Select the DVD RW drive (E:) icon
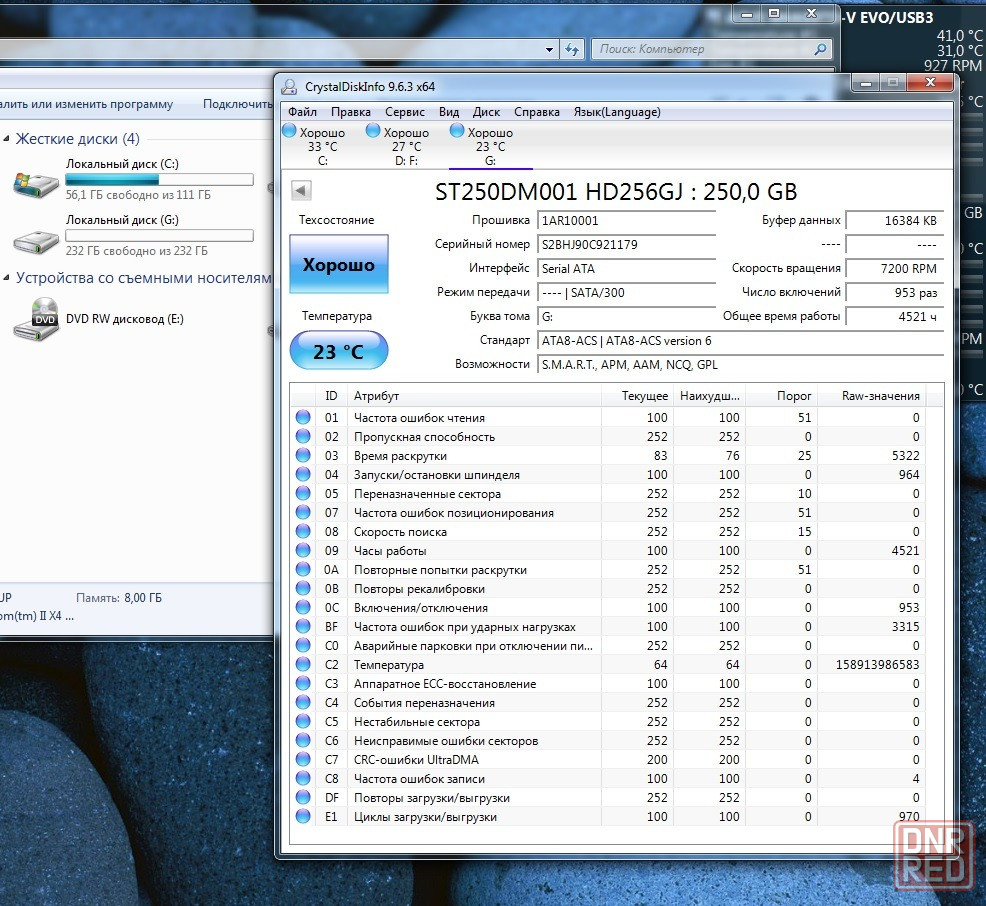 [35, 319]
